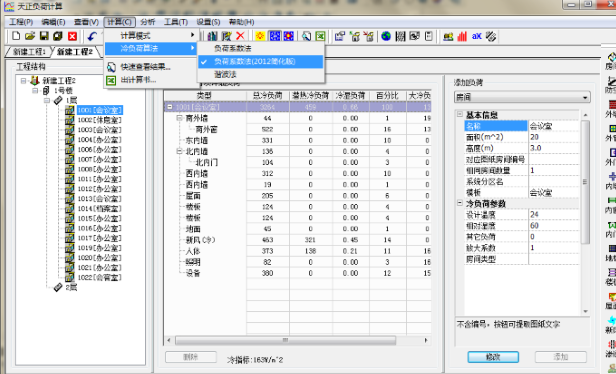Image resolution: width=616 pixels, height=374 pixels.
Task: Click the 百分比 column header
Action: coord(388,95)
